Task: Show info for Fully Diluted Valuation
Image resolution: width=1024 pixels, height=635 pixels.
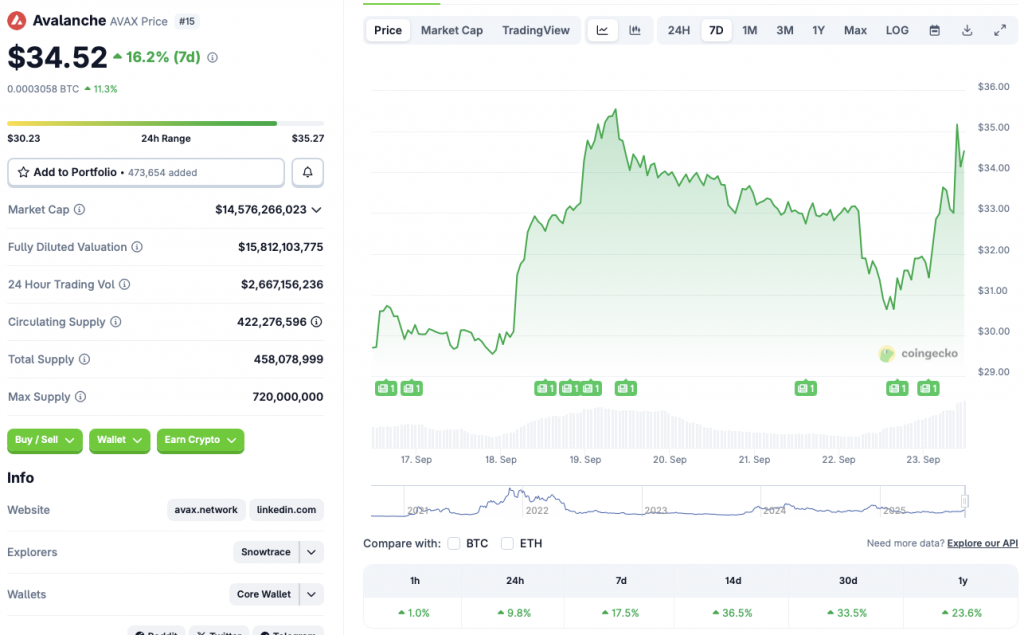Action: pyautogui.click(x=137, y=247)
